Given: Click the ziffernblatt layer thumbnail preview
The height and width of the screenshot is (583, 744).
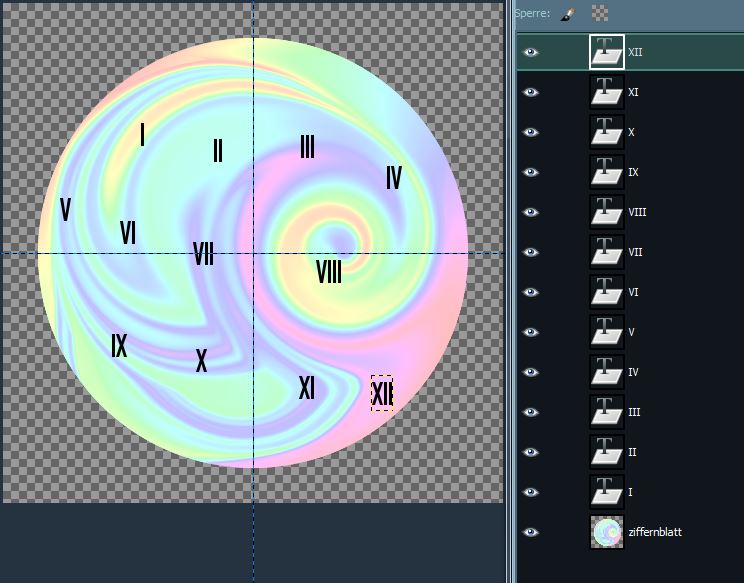Looking at the screenshot, I should pos(607,532).
